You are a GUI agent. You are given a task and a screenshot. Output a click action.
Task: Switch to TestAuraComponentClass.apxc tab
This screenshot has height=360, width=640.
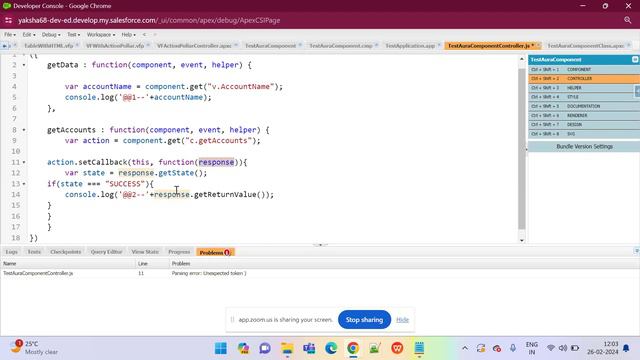tap(586, 46)
